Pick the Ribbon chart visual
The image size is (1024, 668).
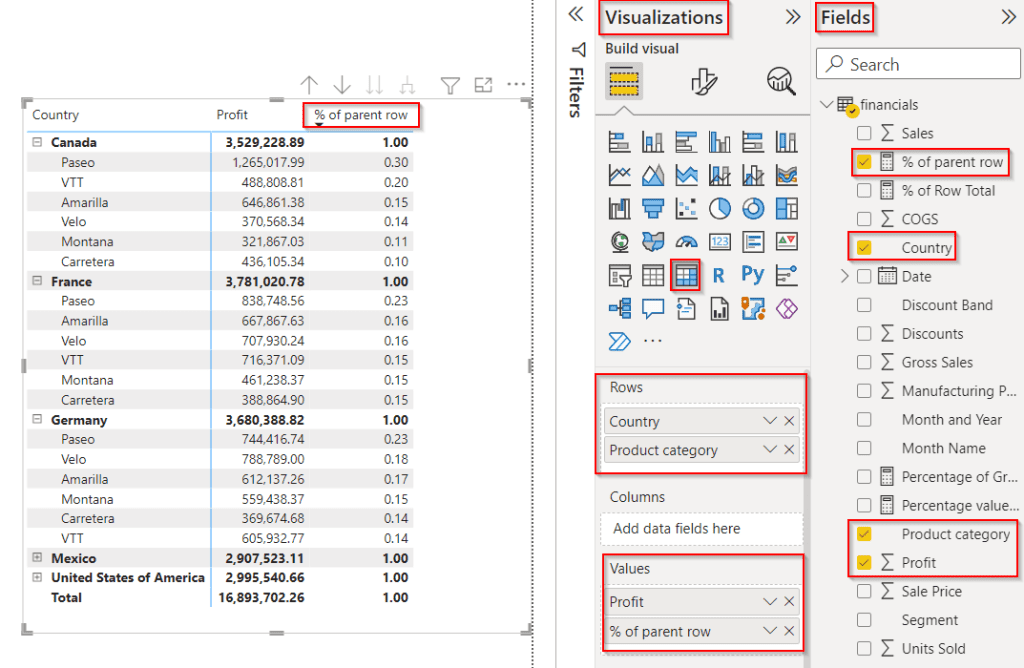pyautogui.click(x=786, y=175)
